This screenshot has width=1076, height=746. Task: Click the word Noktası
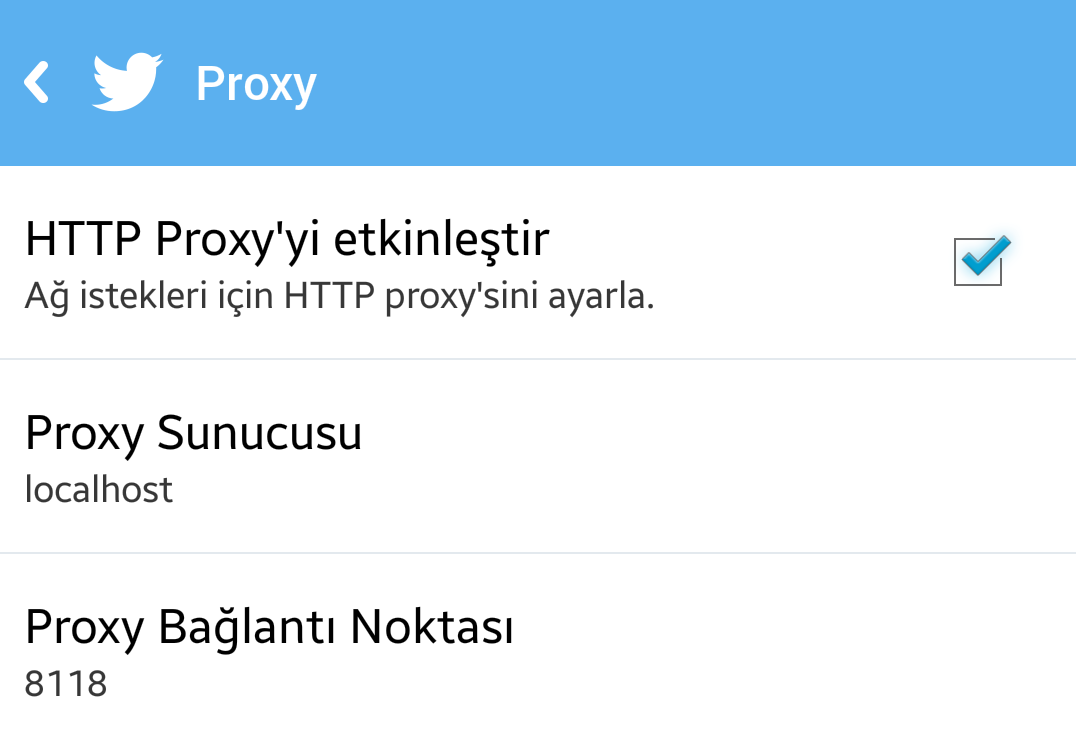coord(432,627)
